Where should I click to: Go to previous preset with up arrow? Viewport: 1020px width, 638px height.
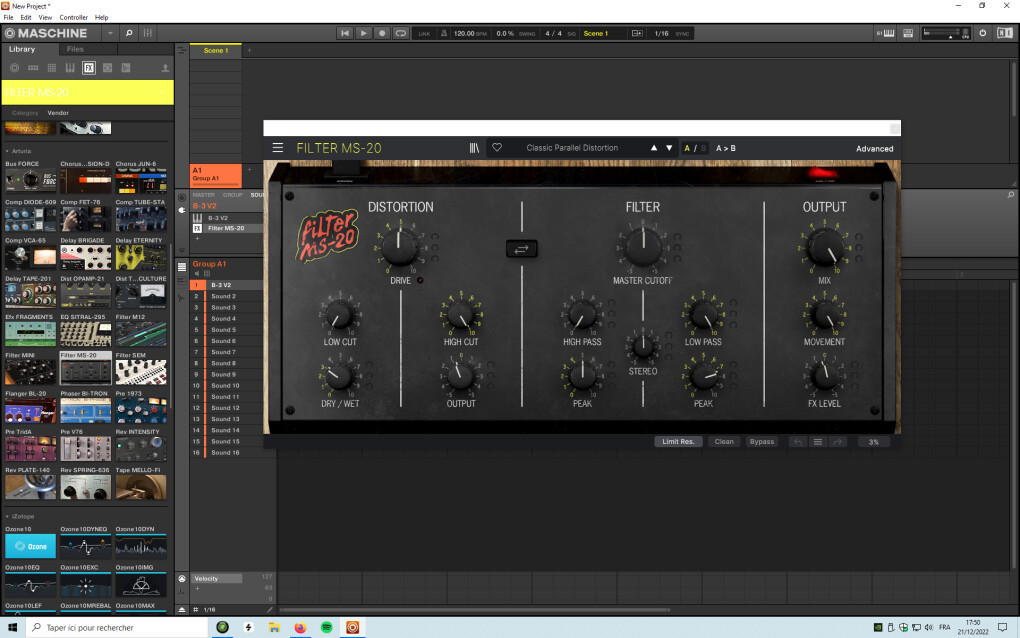654,148
